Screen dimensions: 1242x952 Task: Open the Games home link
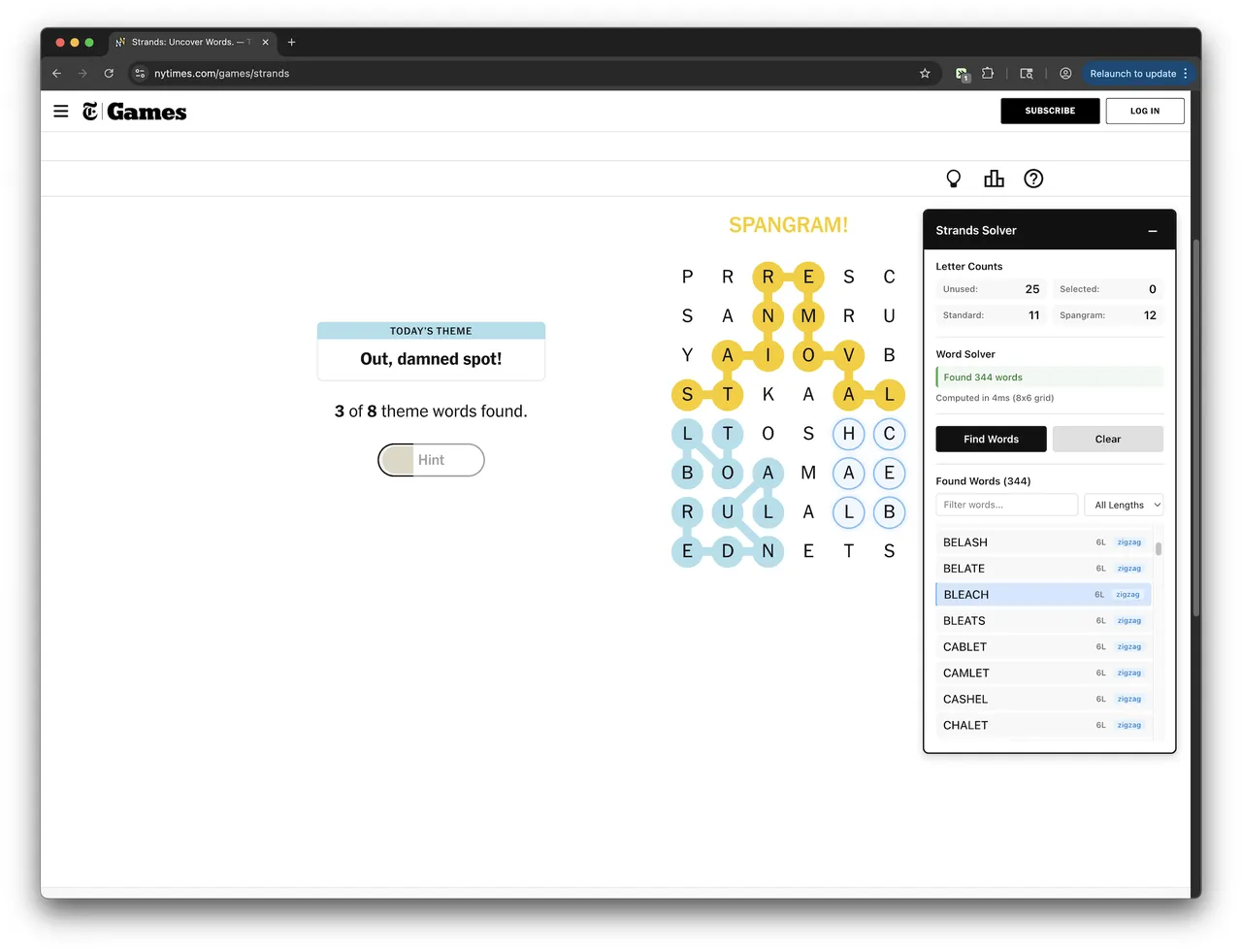[147, 112]
